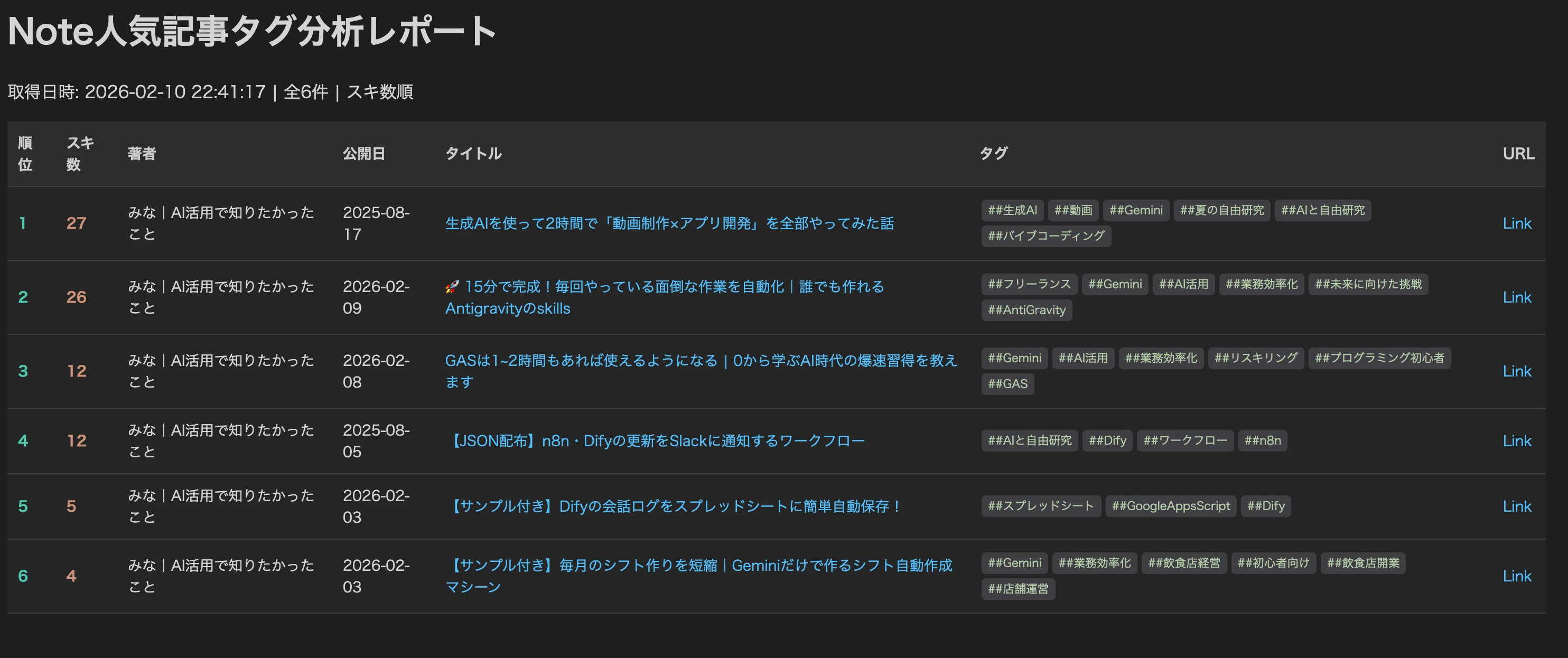The image size is (1568, 658).
Task: Click the タグ column header
Action: tap(993, 153)
